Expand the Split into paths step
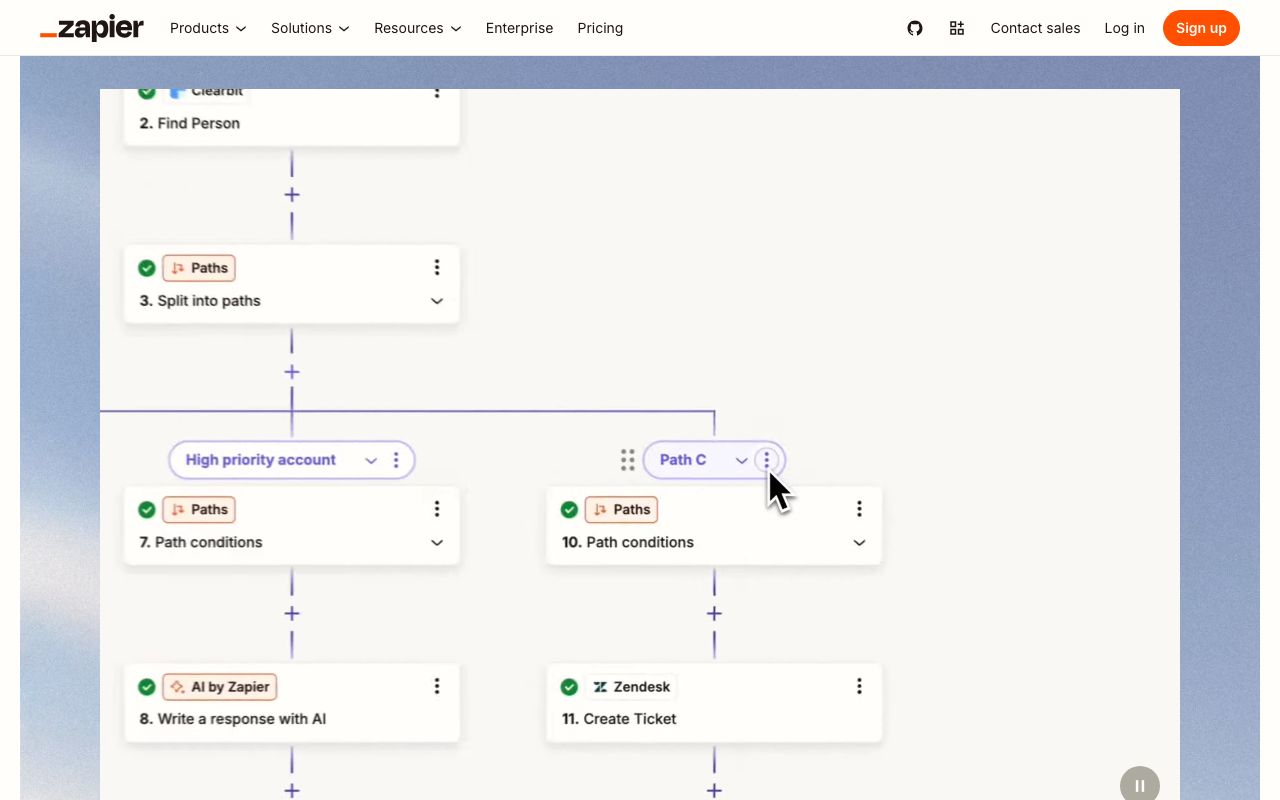Image resolution: width=1280 pixels, height=800 pixels. (437, 301)
